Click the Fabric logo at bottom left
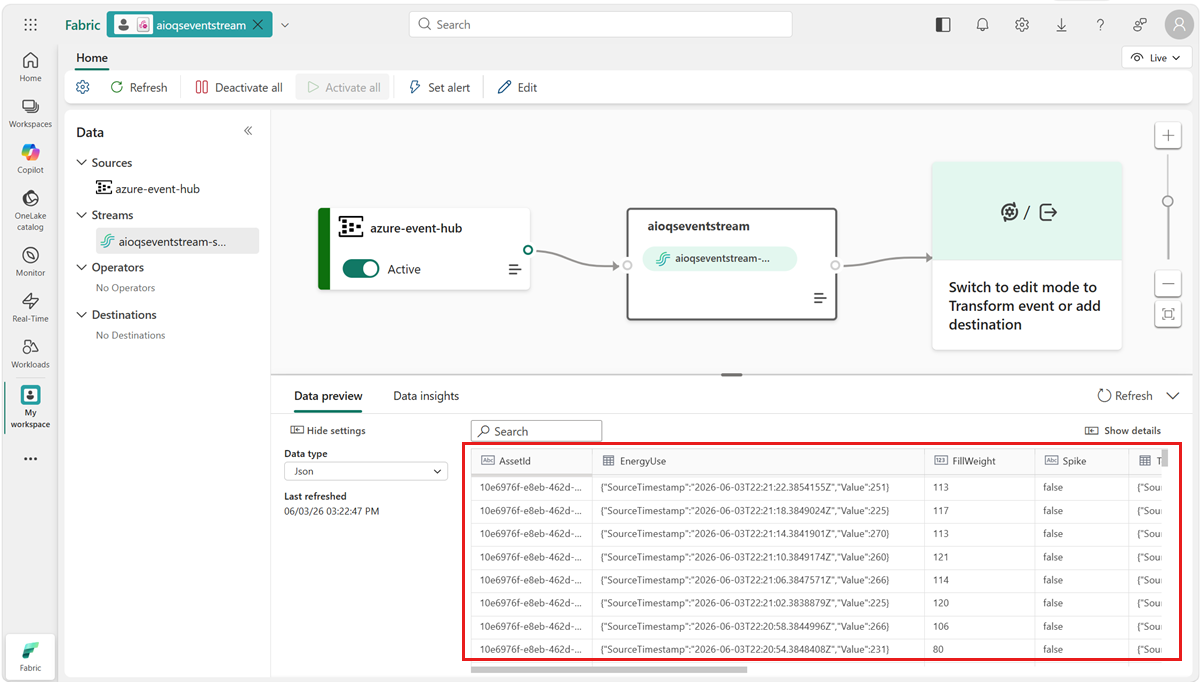The width and height of the screenshot is (1200, 682). (30, 656)
